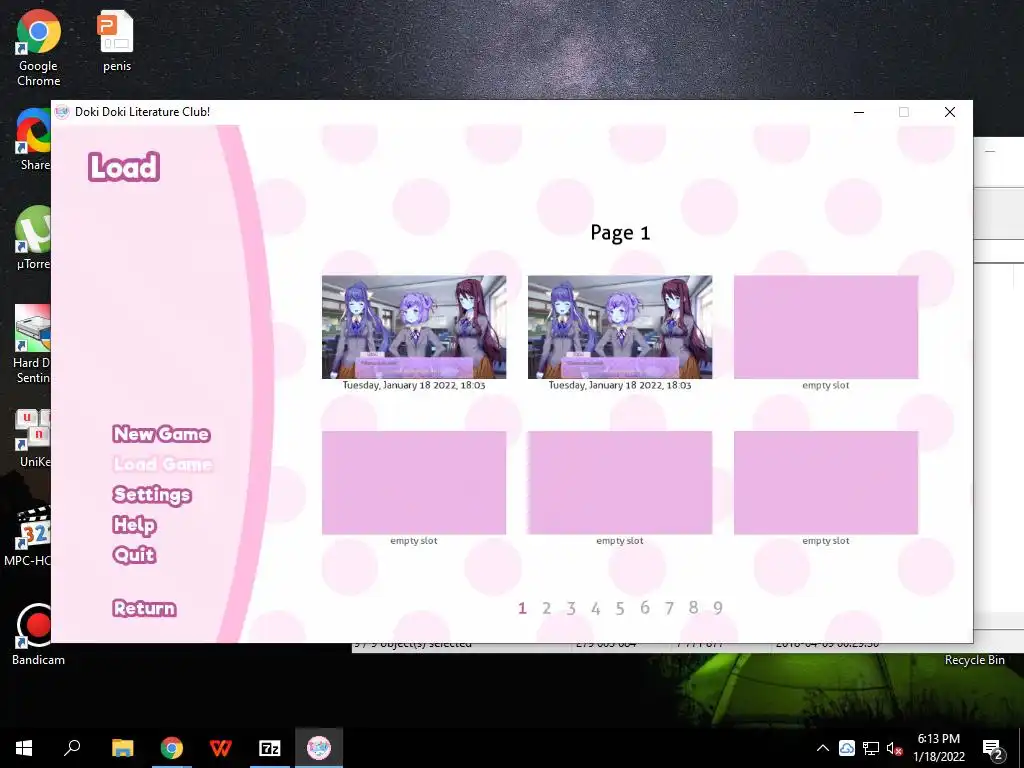Switch to 7-Zip in taskbar
Viewport: 1024px width, 768px height.
tap(270, 748)
